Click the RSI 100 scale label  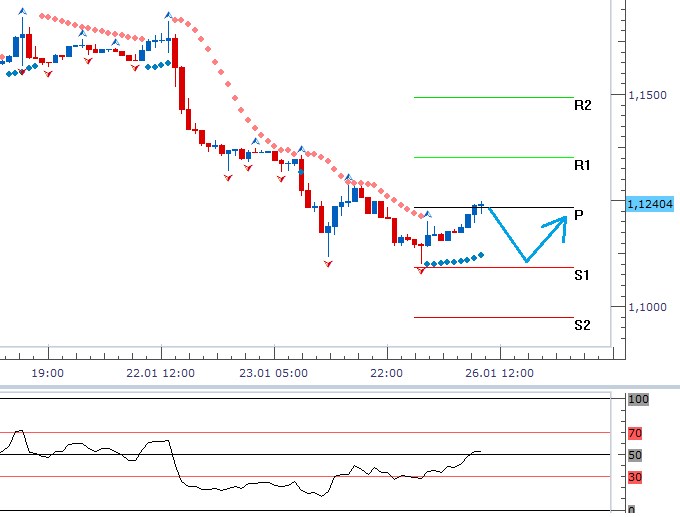click(x=638, y=400)
